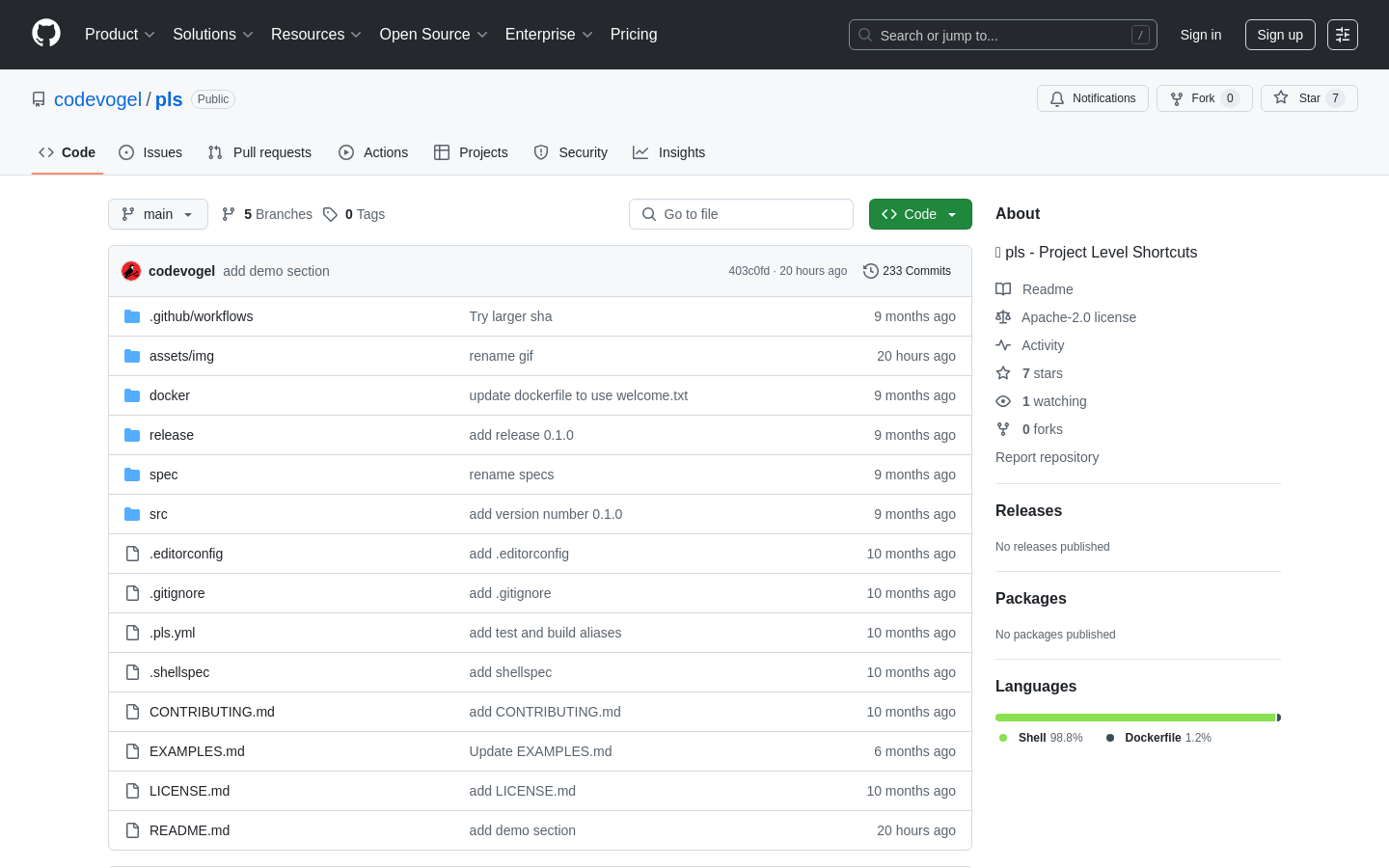1389x868 pixels.
Task: Click the folder icon for release
Action: [132, 435]
